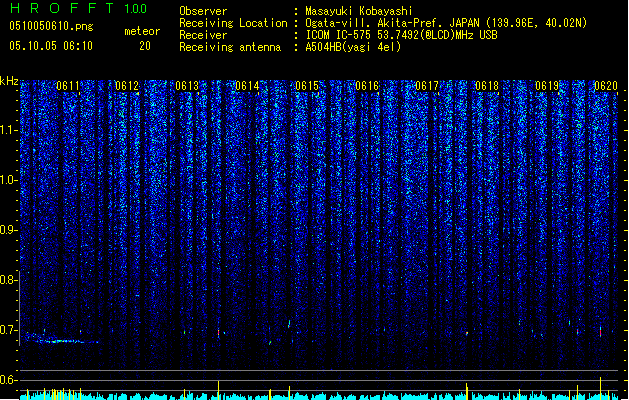Click the 'Observer' field label
Screen dimensions: 629x400
click(203, 11)
